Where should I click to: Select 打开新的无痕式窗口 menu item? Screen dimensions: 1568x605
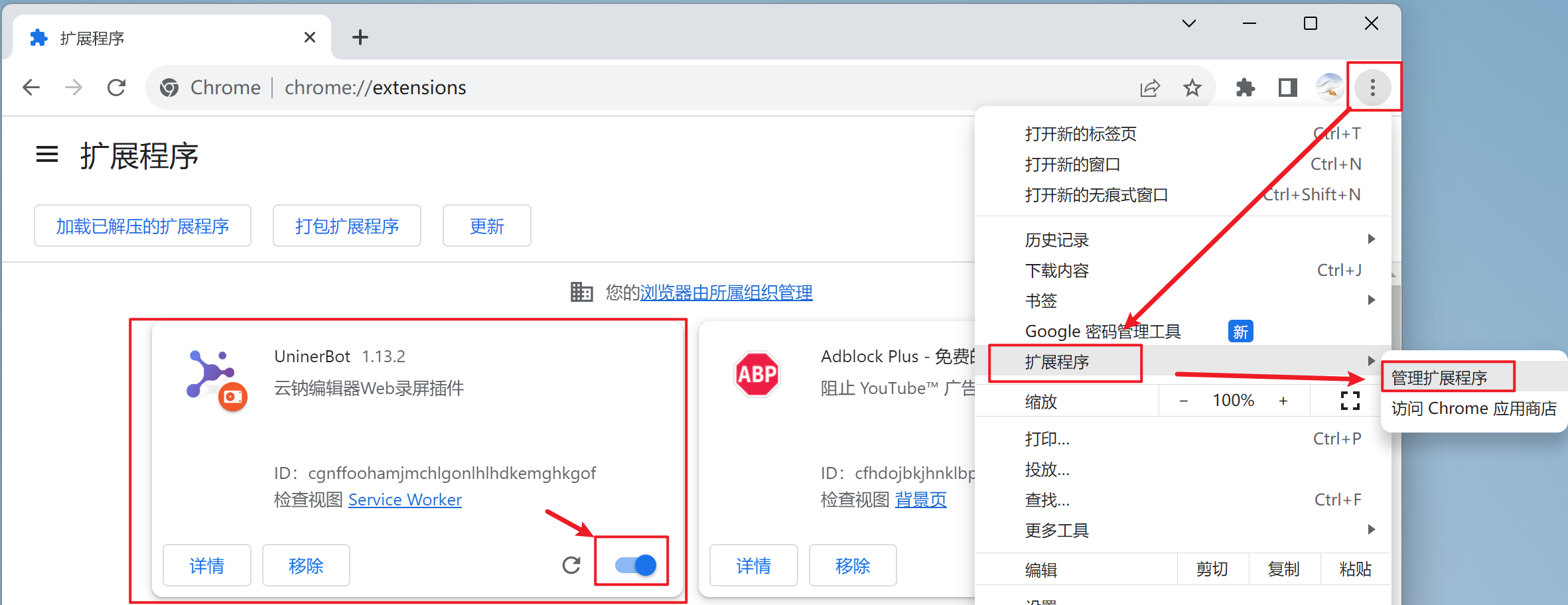(1183, 195)
